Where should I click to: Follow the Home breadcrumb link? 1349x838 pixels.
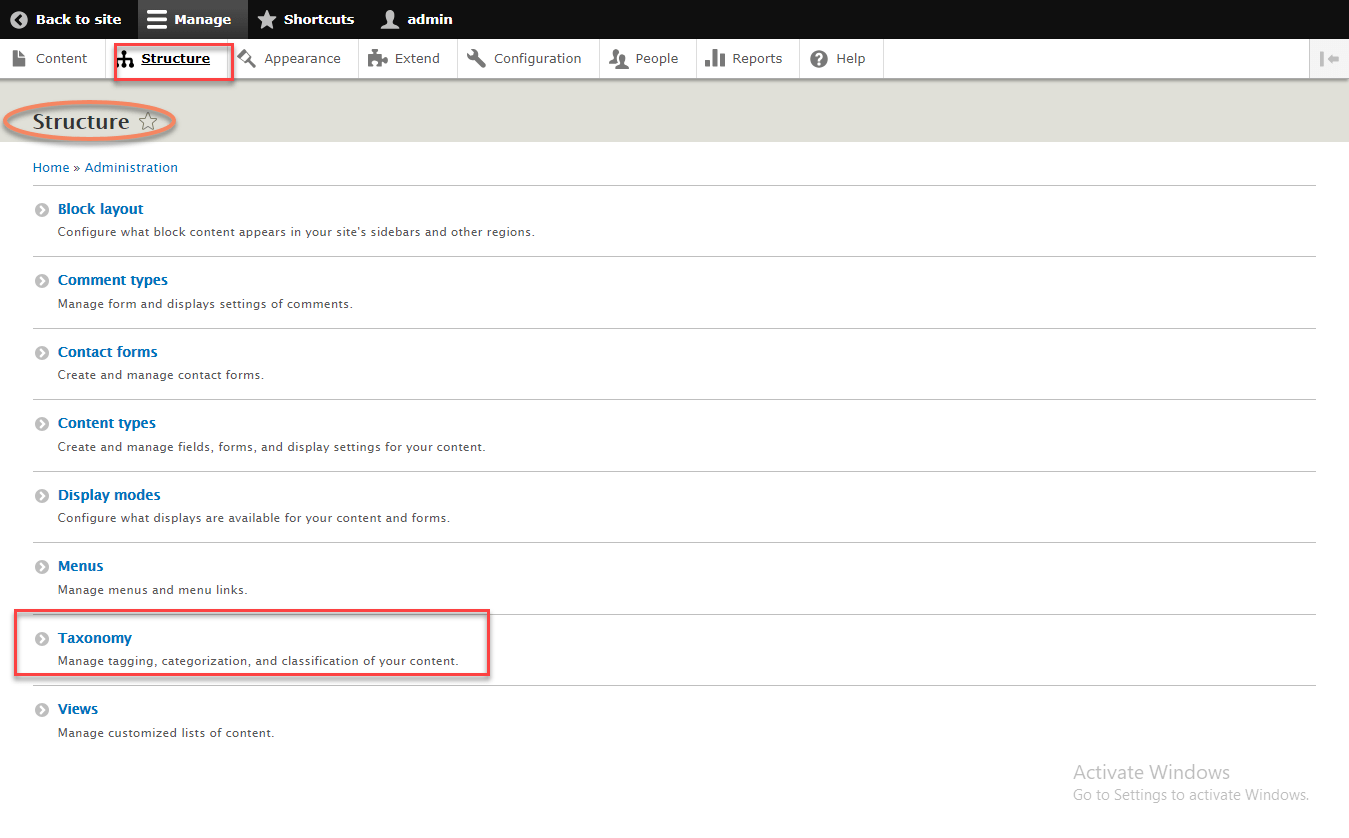click(51, 167)
